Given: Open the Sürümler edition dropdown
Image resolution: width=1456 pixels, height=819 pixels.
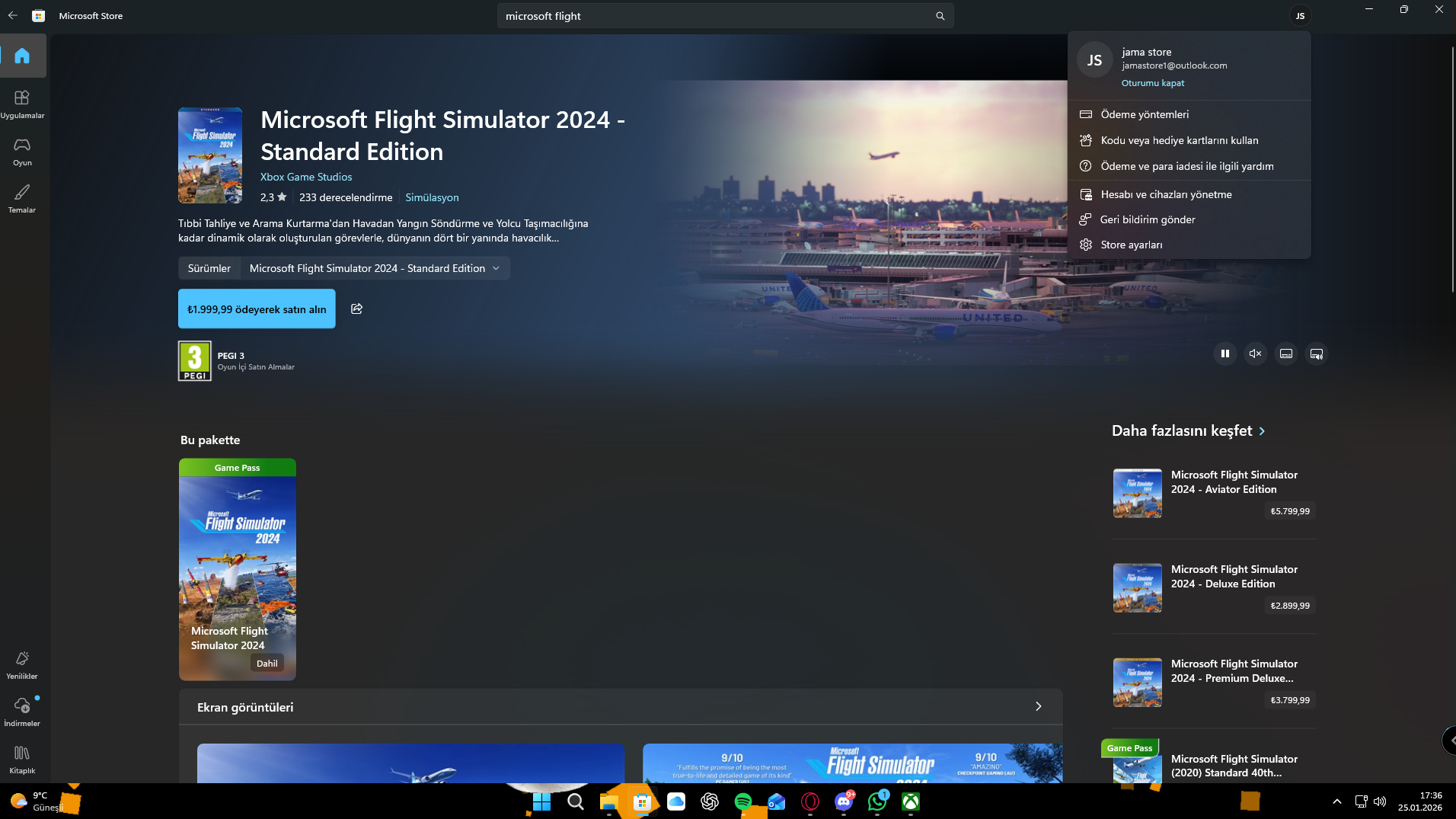Looking at the screenshot, I should [375, 268].
